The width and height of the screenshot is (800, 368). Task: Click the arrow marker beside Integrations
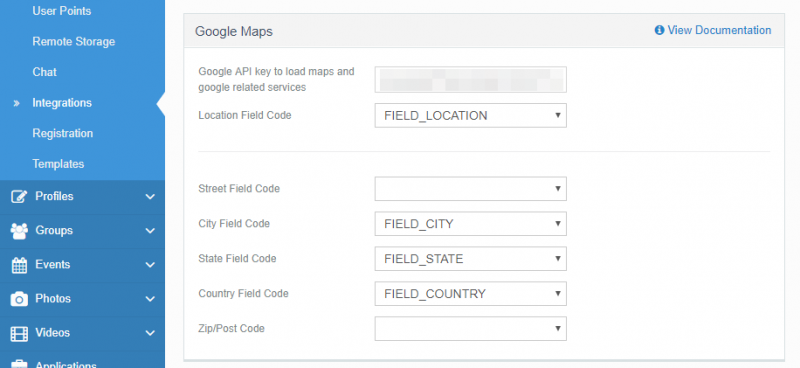(x=16, y=103)
